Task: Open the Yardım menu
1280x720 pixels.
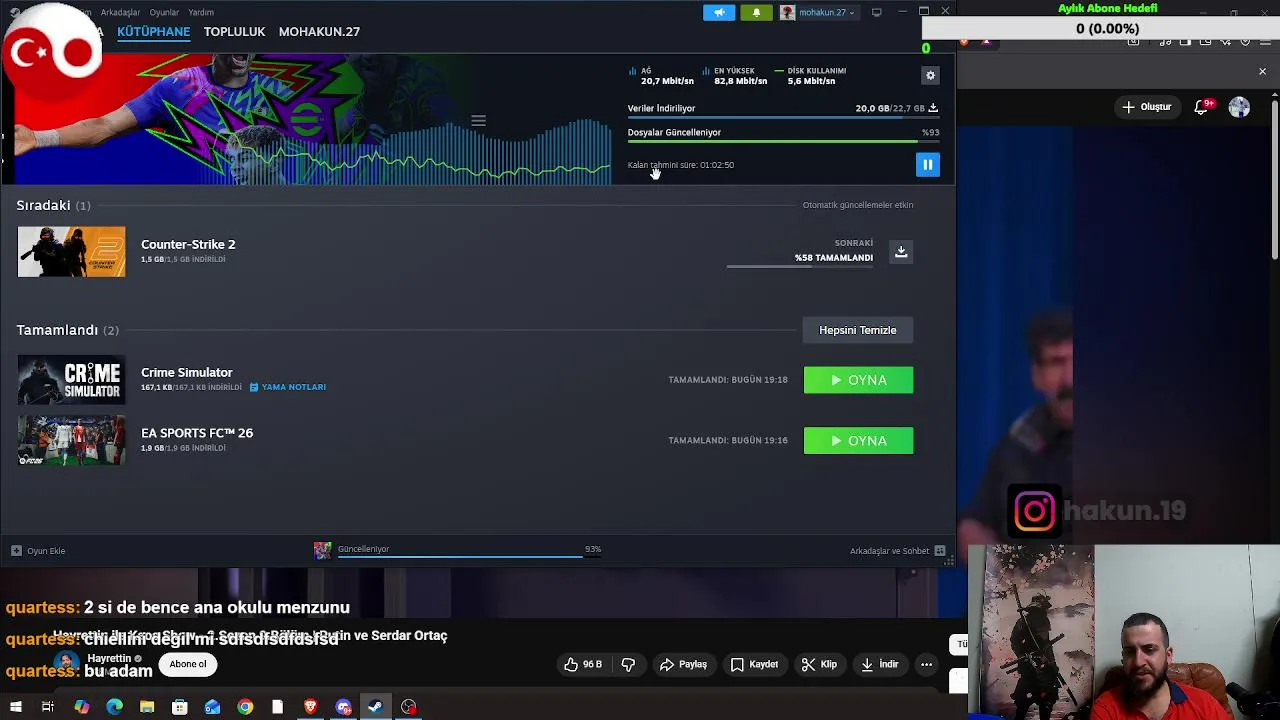Action: click(x=201, y=12)
